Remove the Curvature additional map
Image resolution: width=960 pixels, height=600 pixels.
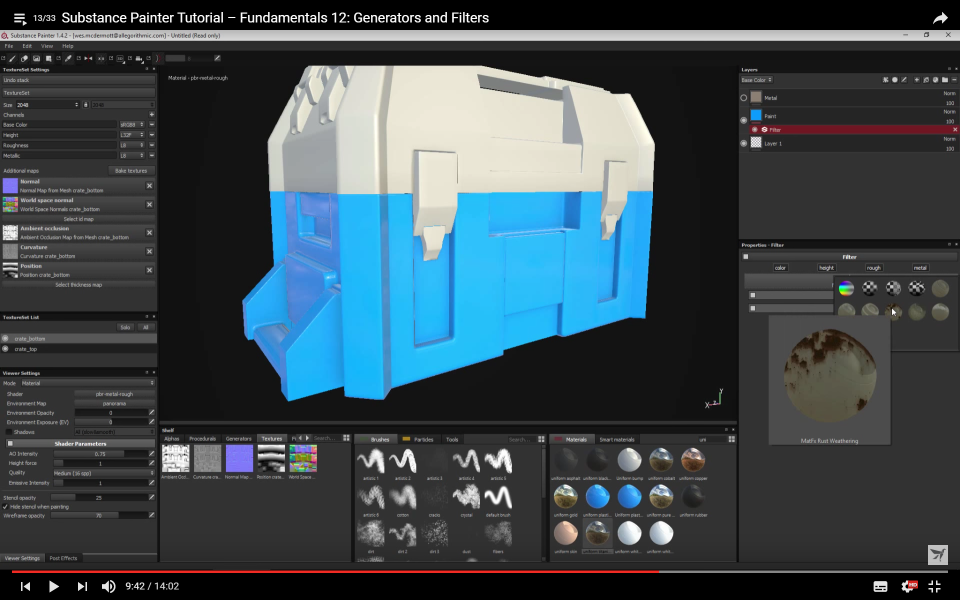(x=149, y=252)
